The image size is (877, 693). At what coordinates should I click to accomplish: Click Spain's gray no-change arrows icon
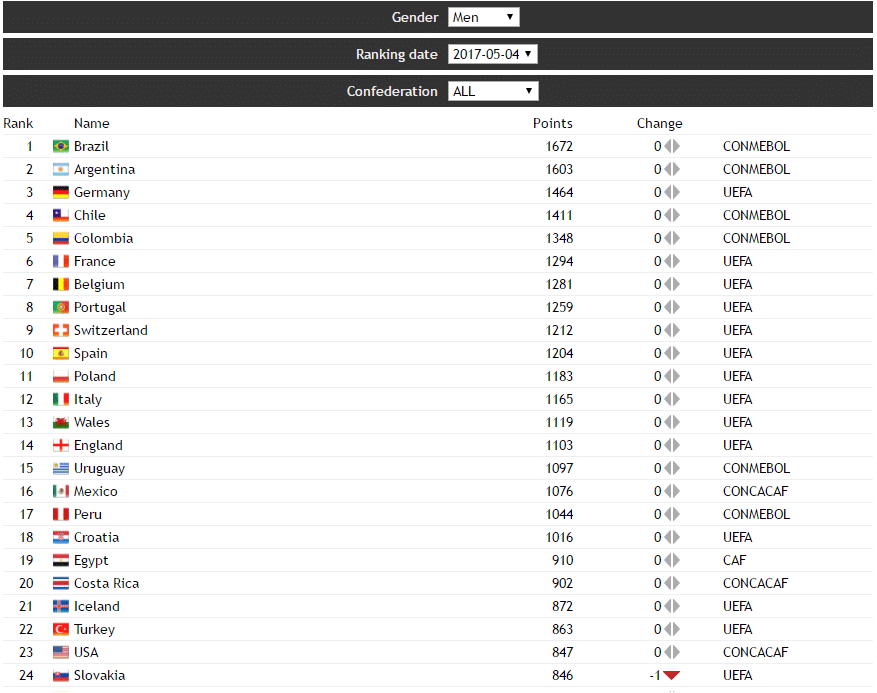point(672,353)
